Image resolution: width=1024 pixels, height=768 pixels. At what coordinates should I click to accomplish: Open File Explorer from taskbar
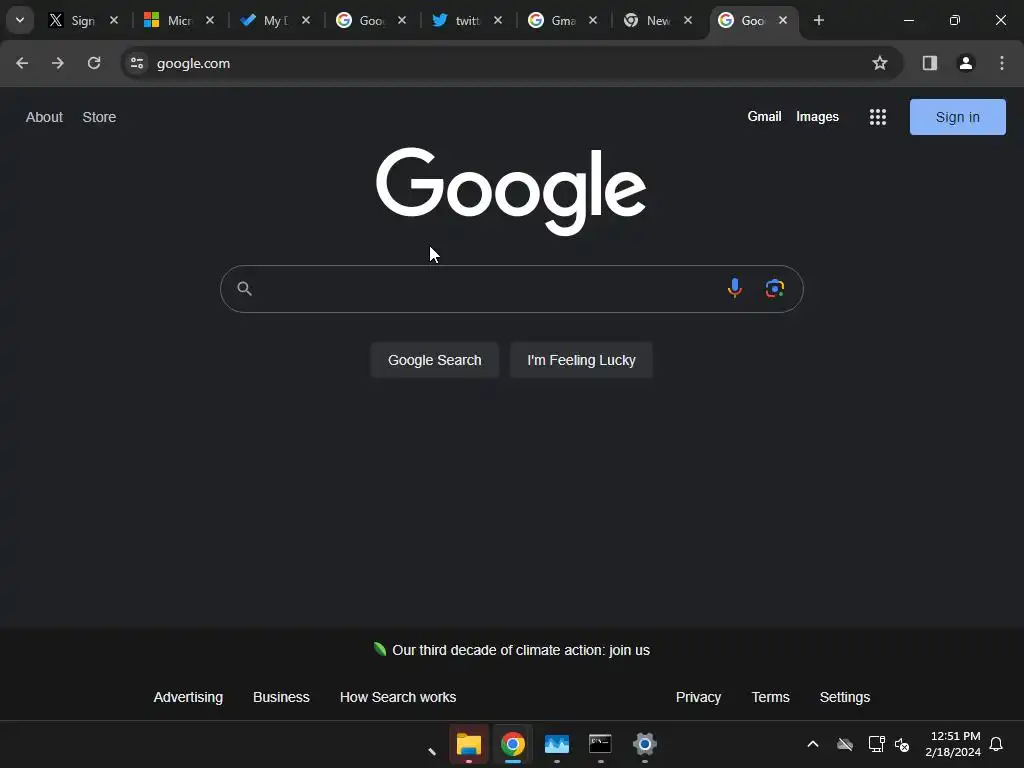[469, 744]
